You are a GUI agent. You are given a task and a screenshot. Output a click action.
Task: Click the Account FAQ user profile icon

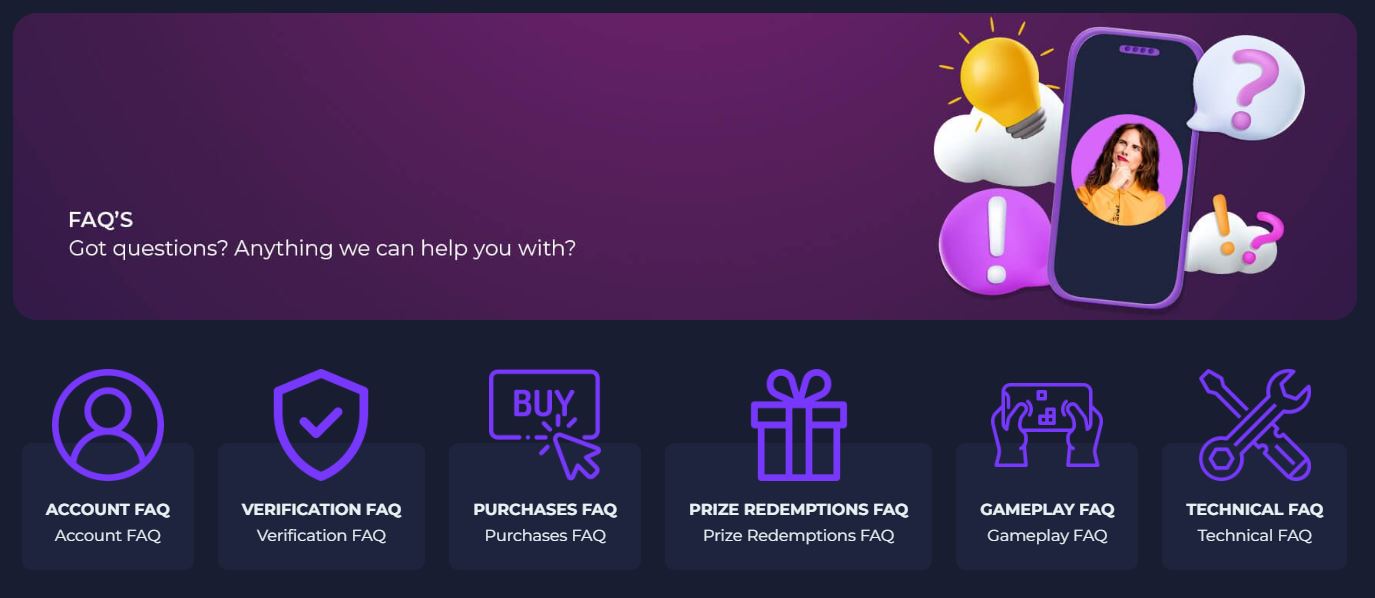[x=108, y=425]
